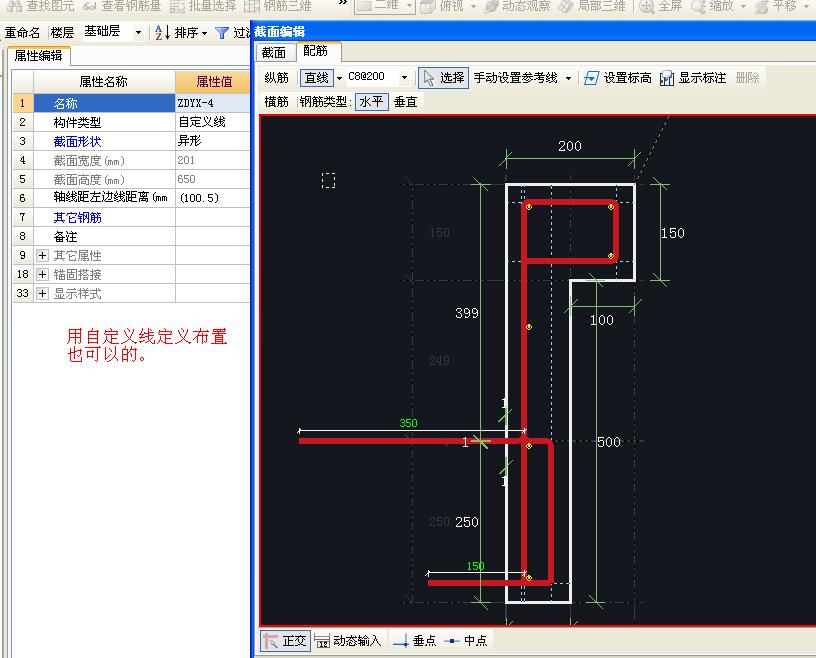Click the name value ZDYX-4 field

tap(213, 103)
